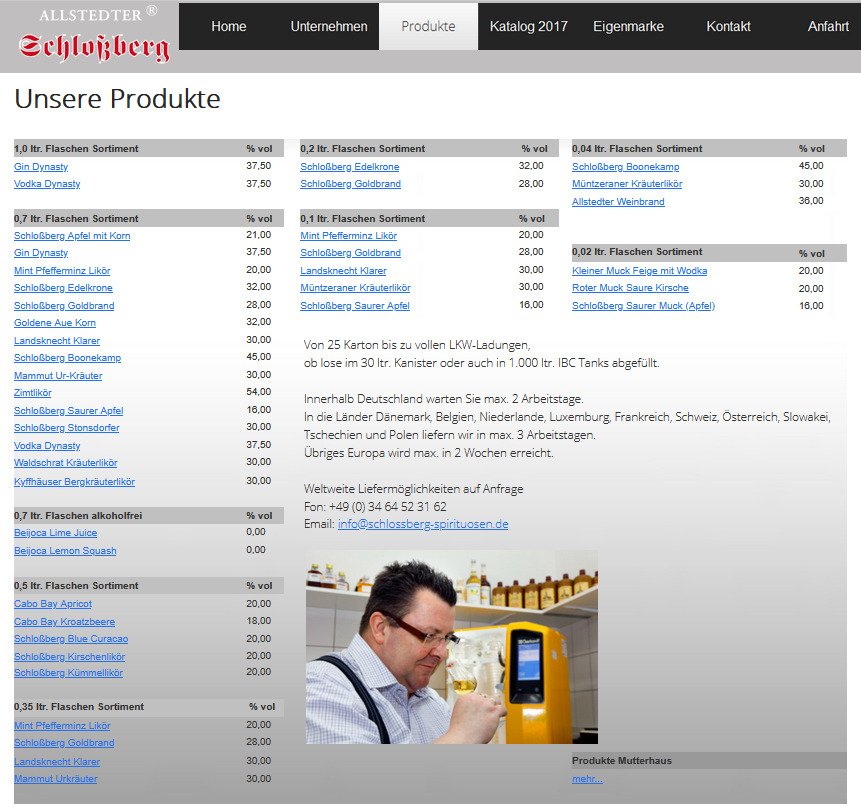Navigate to Eigenmarke

628,26
